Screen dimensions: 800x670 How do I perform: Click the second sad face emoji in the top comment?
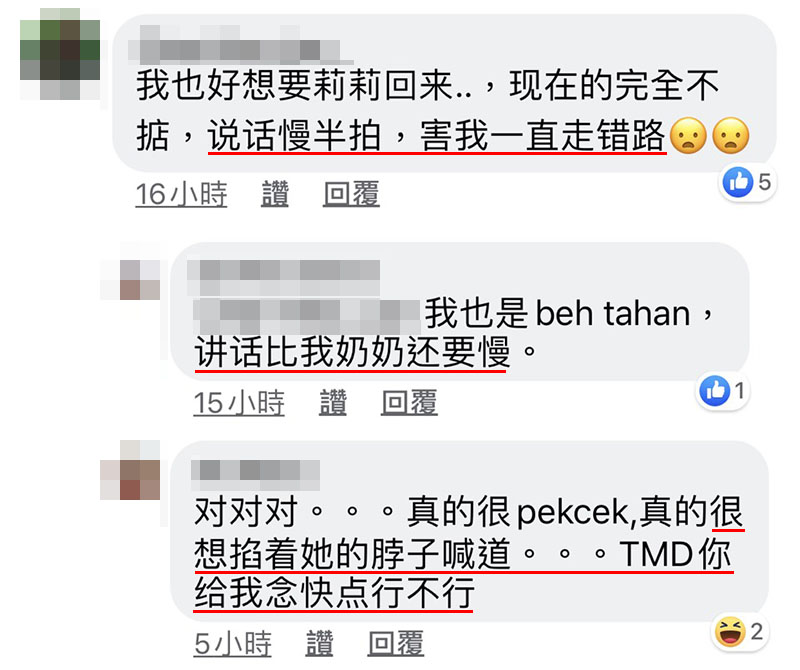coord(731,136)
